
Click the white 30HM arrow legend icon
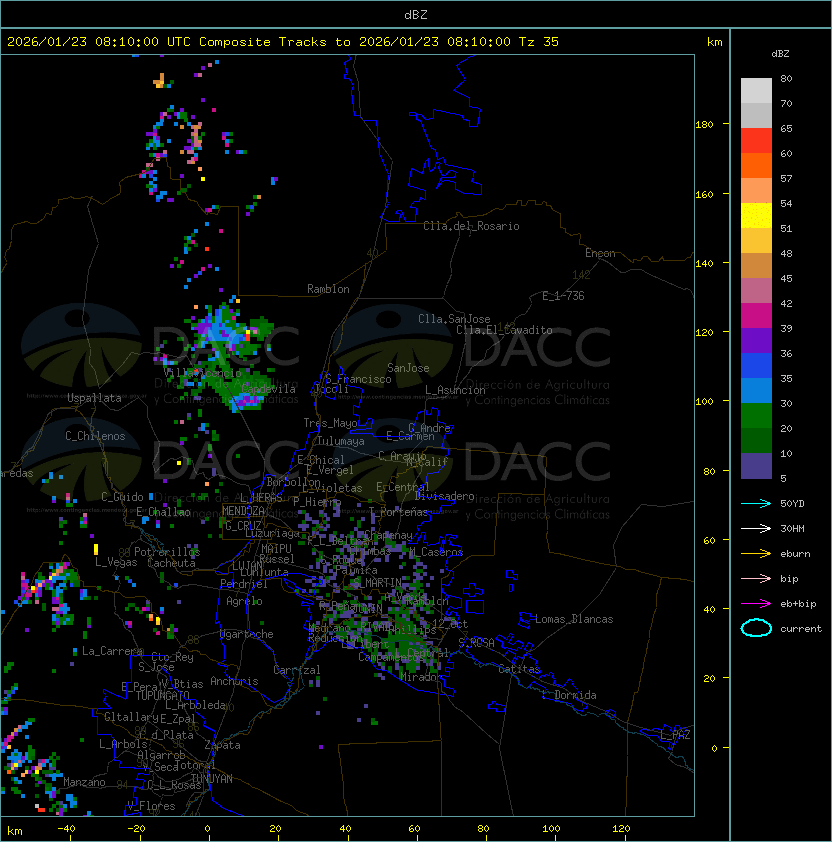756,528
